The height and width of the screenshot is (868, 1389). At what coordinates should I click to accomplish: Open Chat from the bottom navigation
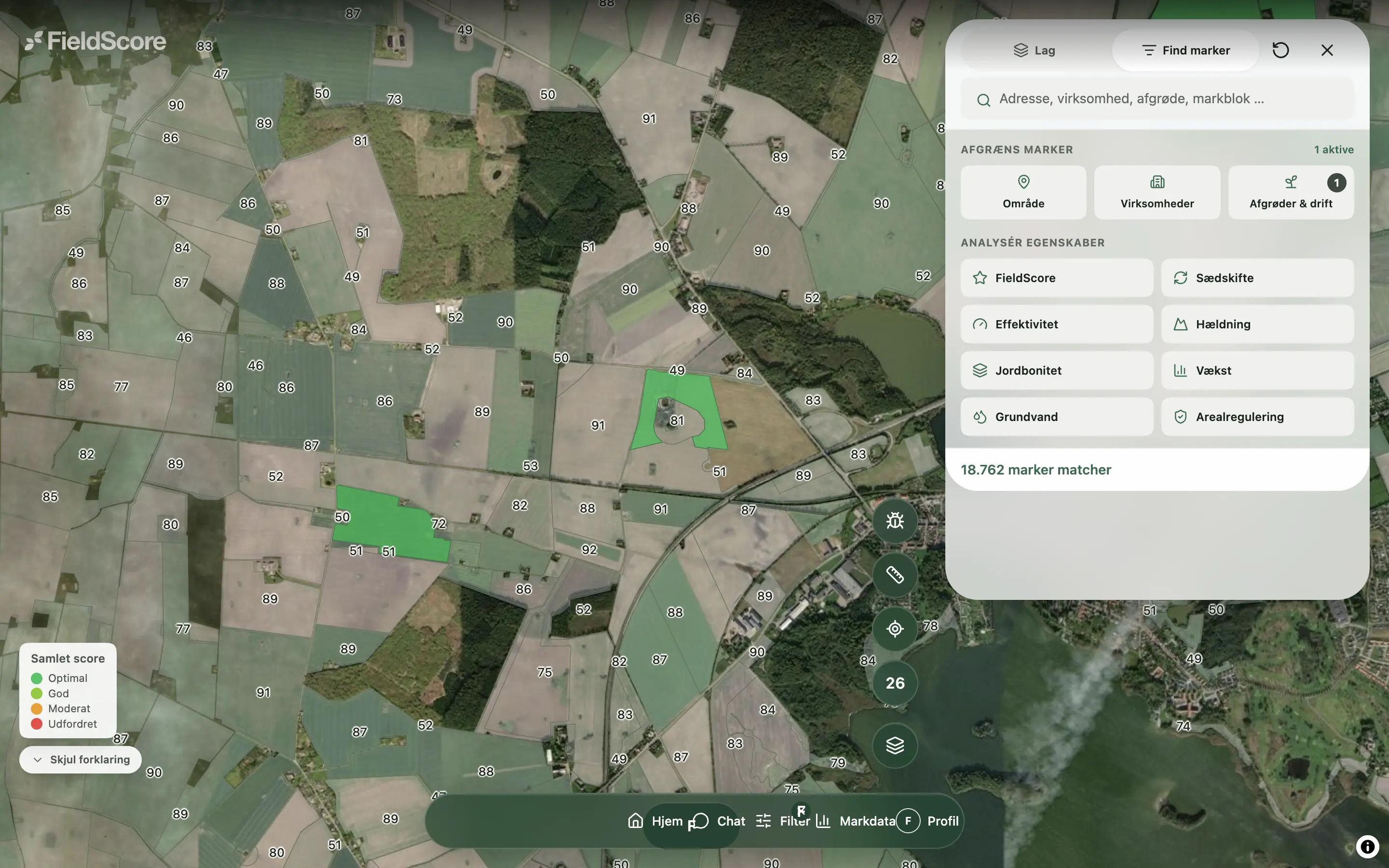click(x=719, y=821)
